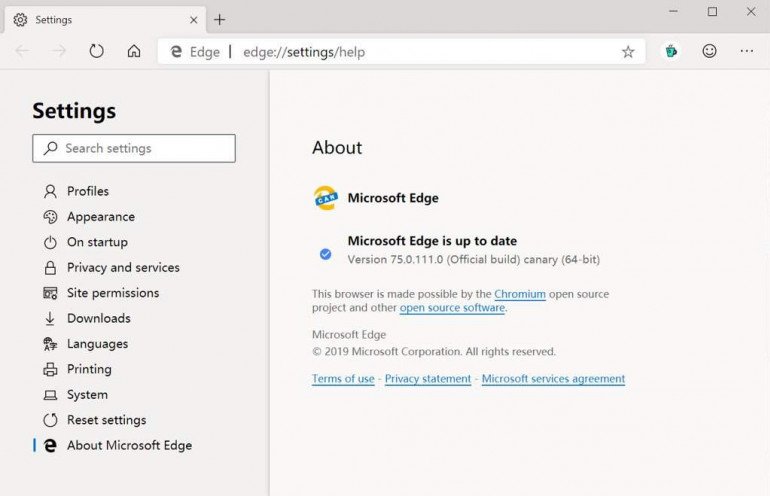Open the teal cup extension icon
This screenshot has height=496, width=770.
[x=671, y=51]
